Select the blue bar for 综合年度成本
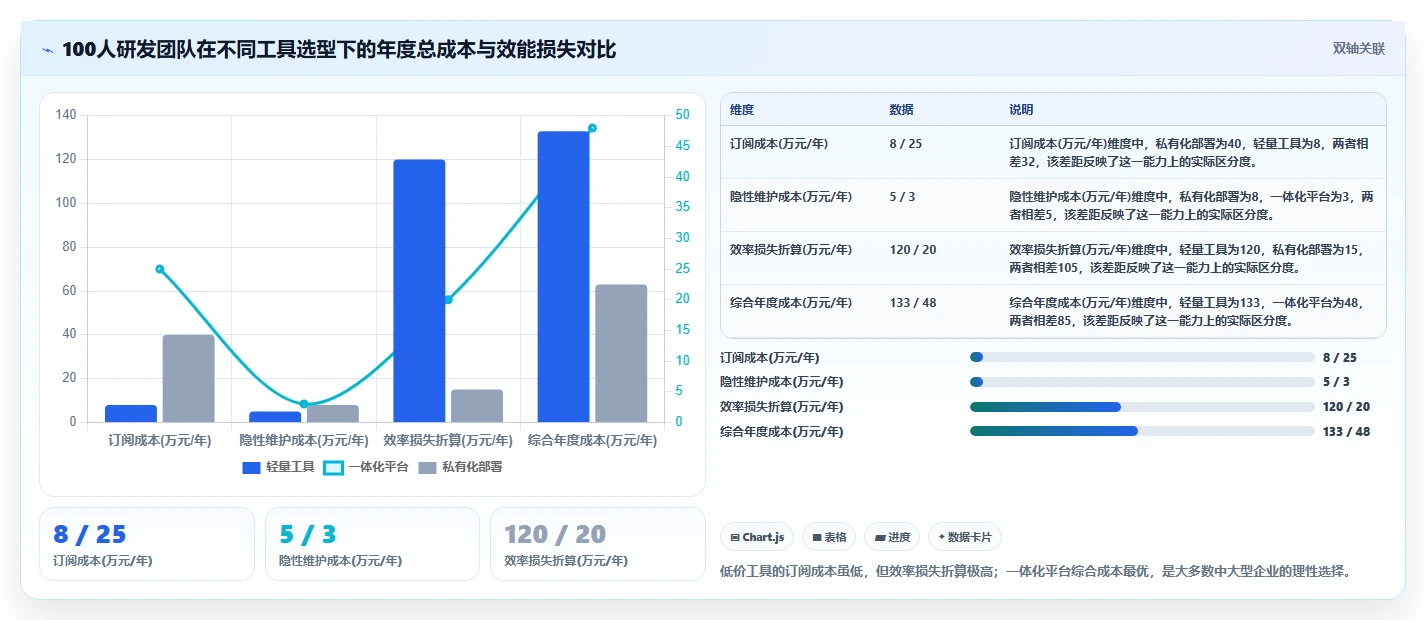This screenshot has height=620, width=1426. (563, 277)
